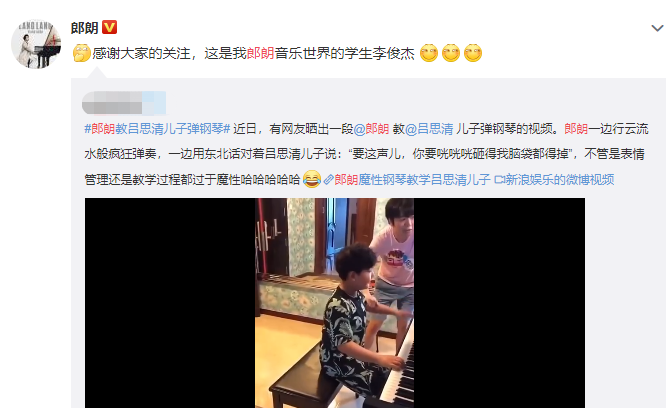Open 郎朗 username at top of post

click(85, 28)
